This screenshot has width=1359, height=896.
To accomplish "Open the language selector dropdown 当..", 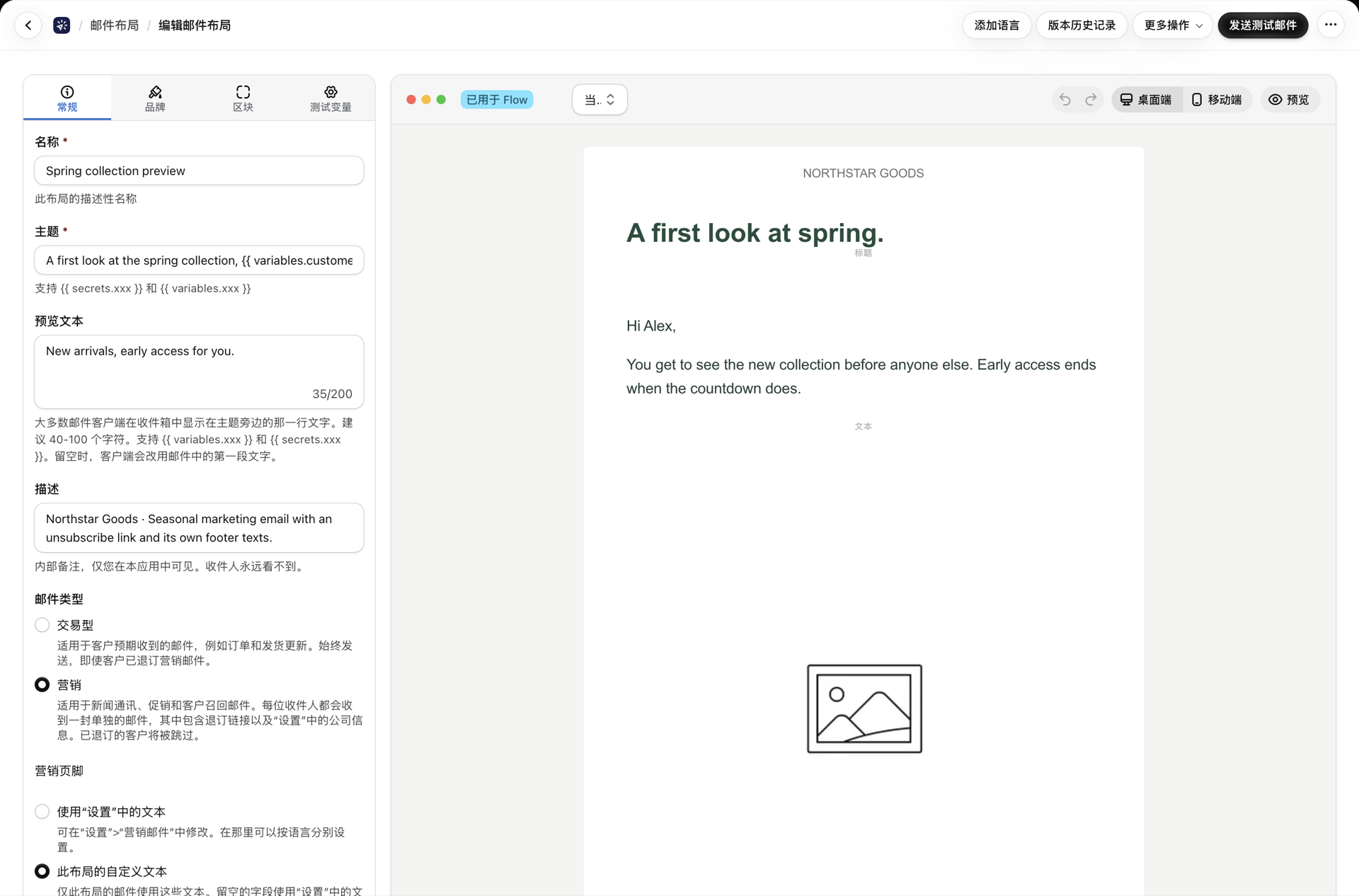I will click(600, 100).
